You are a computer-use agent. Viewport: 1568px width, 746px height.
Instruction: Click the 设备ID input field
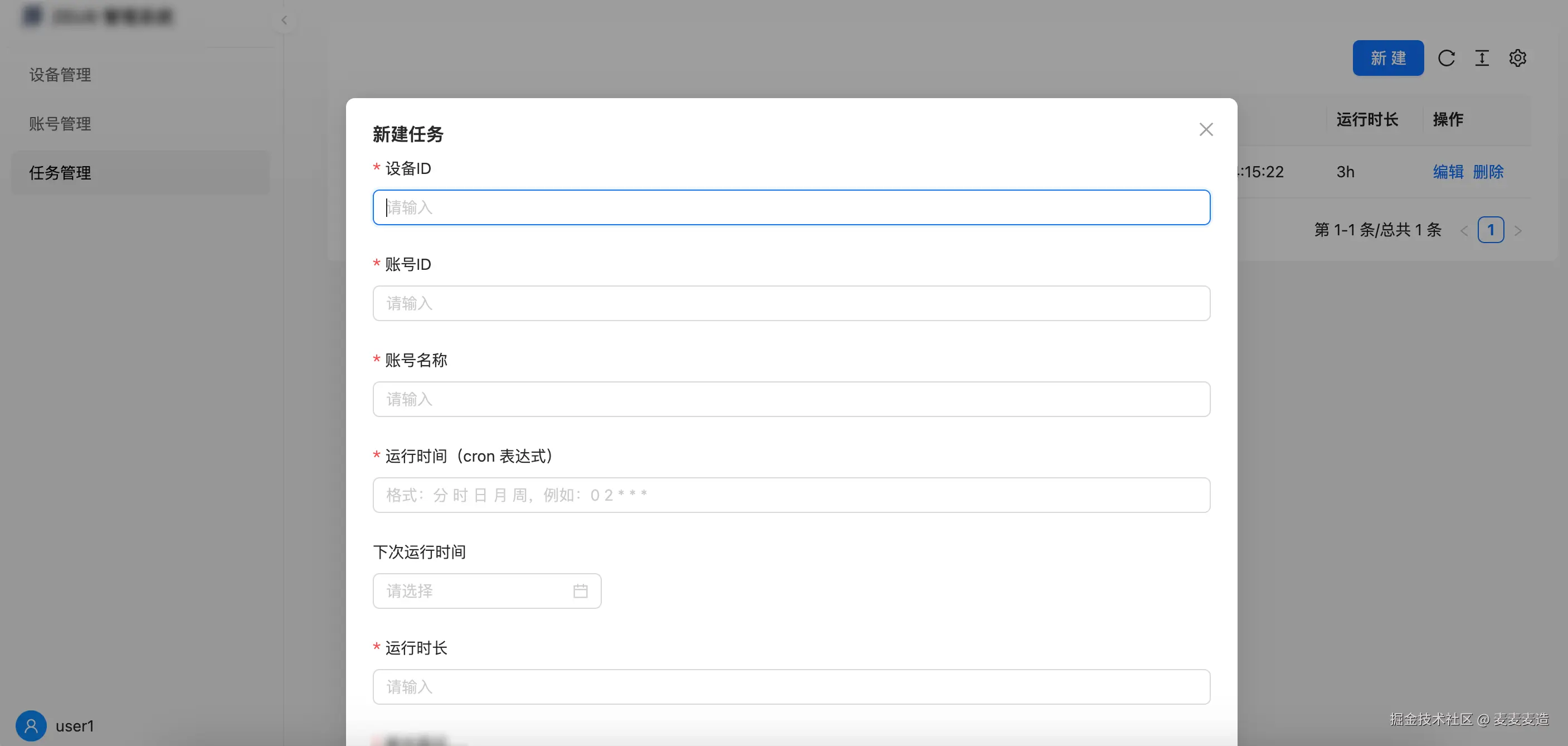(x=791, y=207)
